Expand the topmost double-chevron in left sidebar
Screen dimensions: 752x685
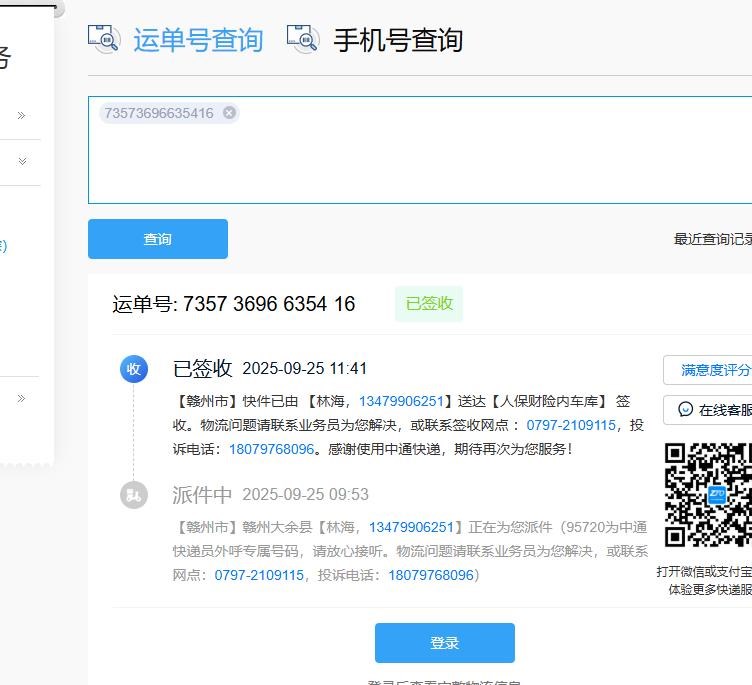point(21,116)
